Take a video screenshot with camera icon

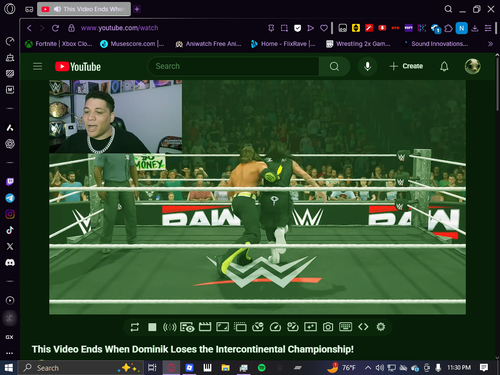click(x=328, y=327)
